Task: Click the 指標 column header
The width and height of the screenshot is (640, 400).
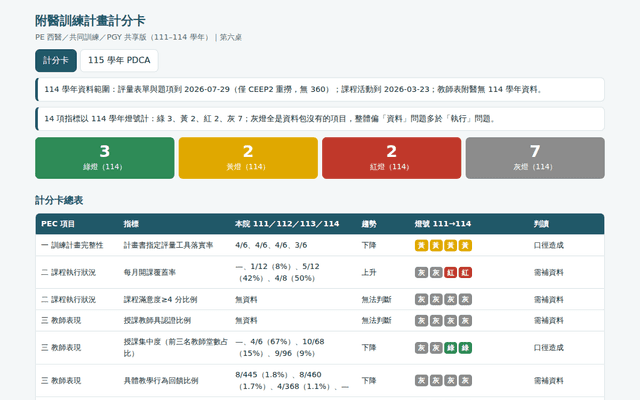Action: click(x=131, y=224)
